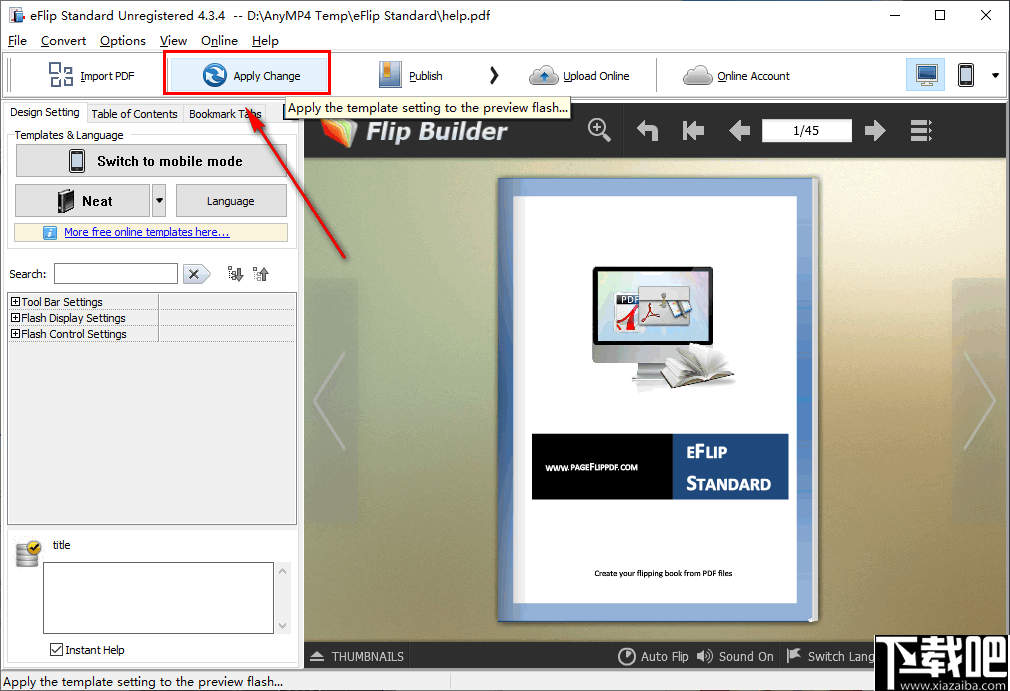Click the Flip Builder logo

click(x=415, y=131)
